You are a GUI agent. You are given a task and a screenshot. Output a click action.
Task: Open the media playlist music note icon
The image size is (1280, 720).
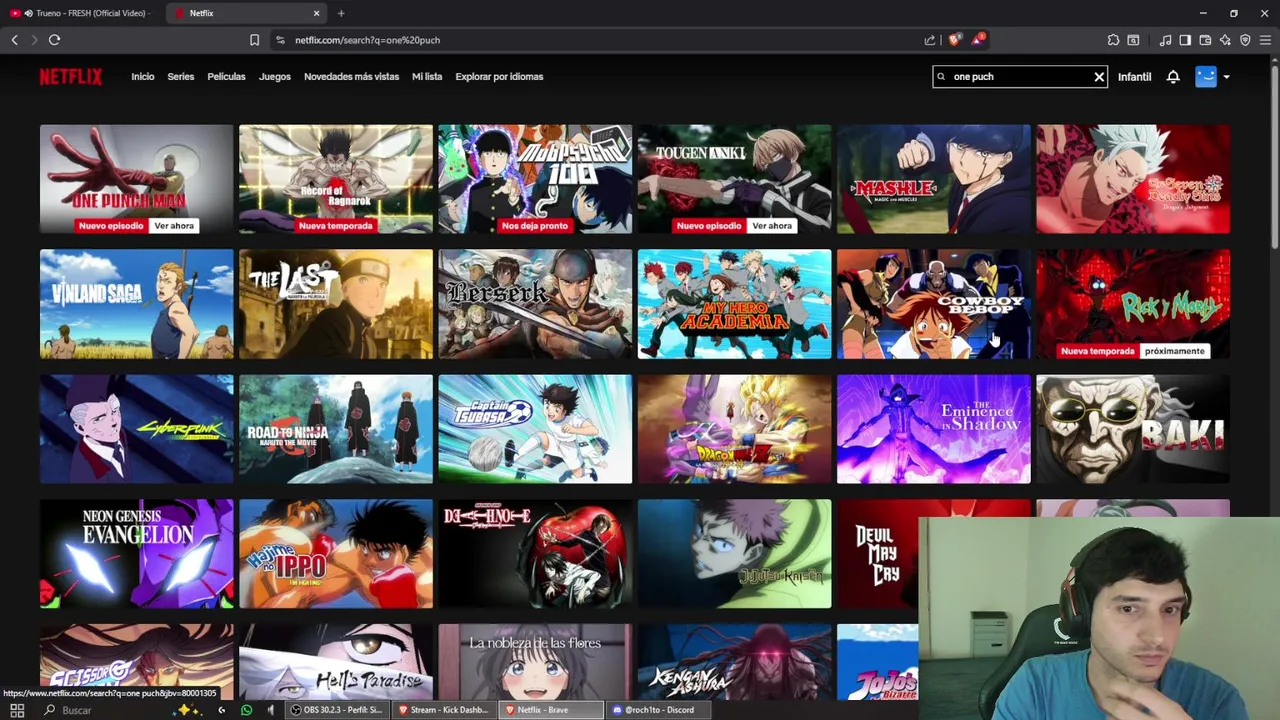tap(1165, 40)
